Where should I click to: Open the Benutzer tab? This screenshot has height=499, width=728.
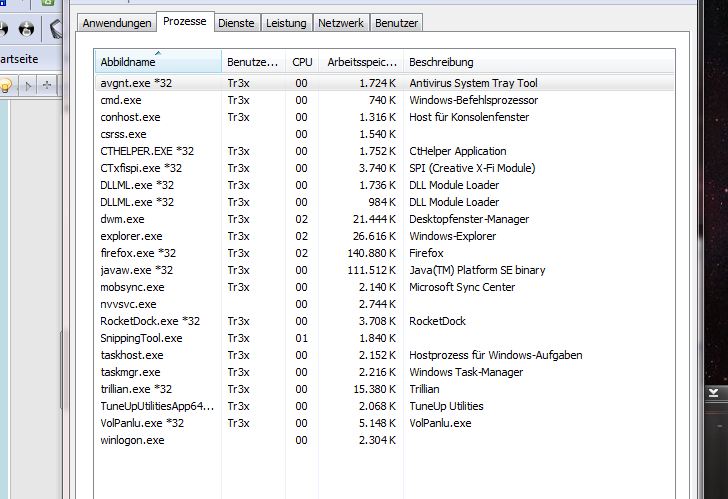coord(396,23)
